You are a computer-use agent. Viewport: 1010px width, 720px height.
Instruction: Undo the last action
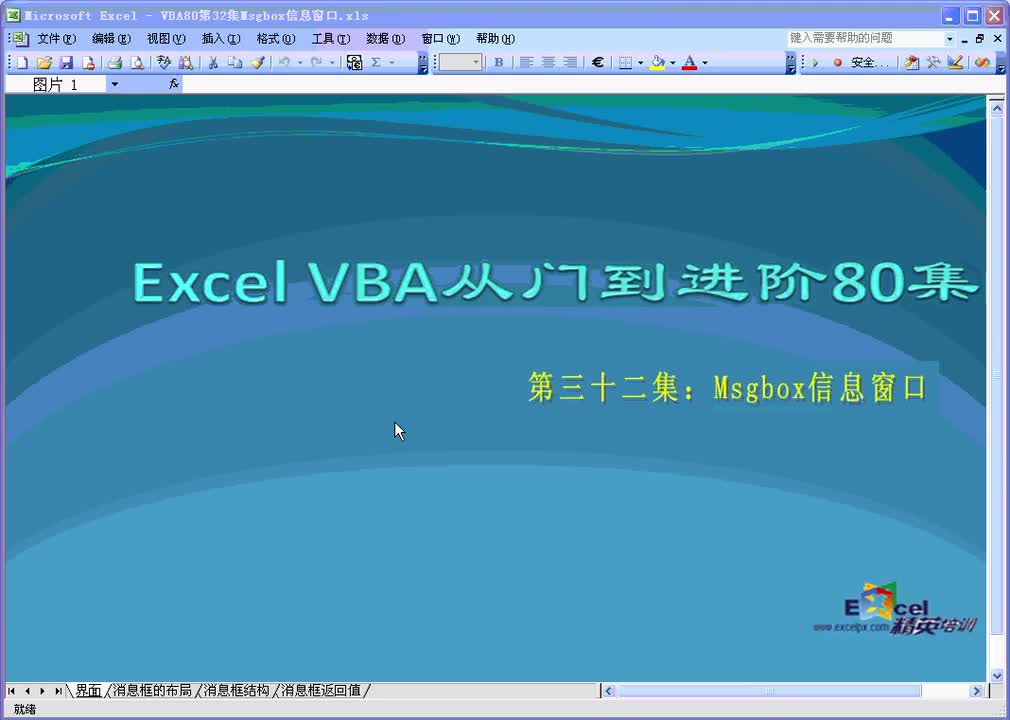[x=284, y=62]
